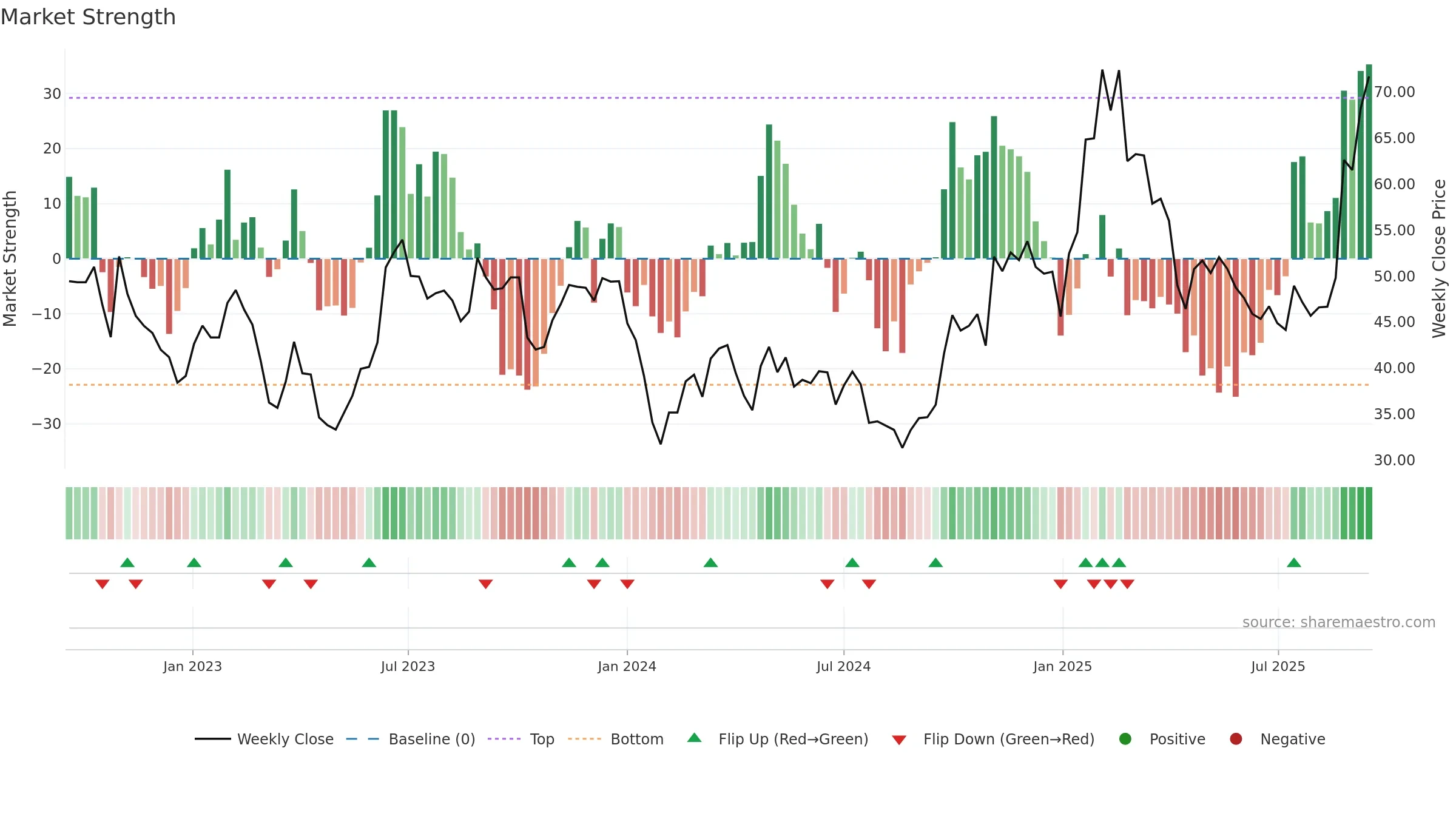Click the red Negative dot in the legend

pos(1236,739)
